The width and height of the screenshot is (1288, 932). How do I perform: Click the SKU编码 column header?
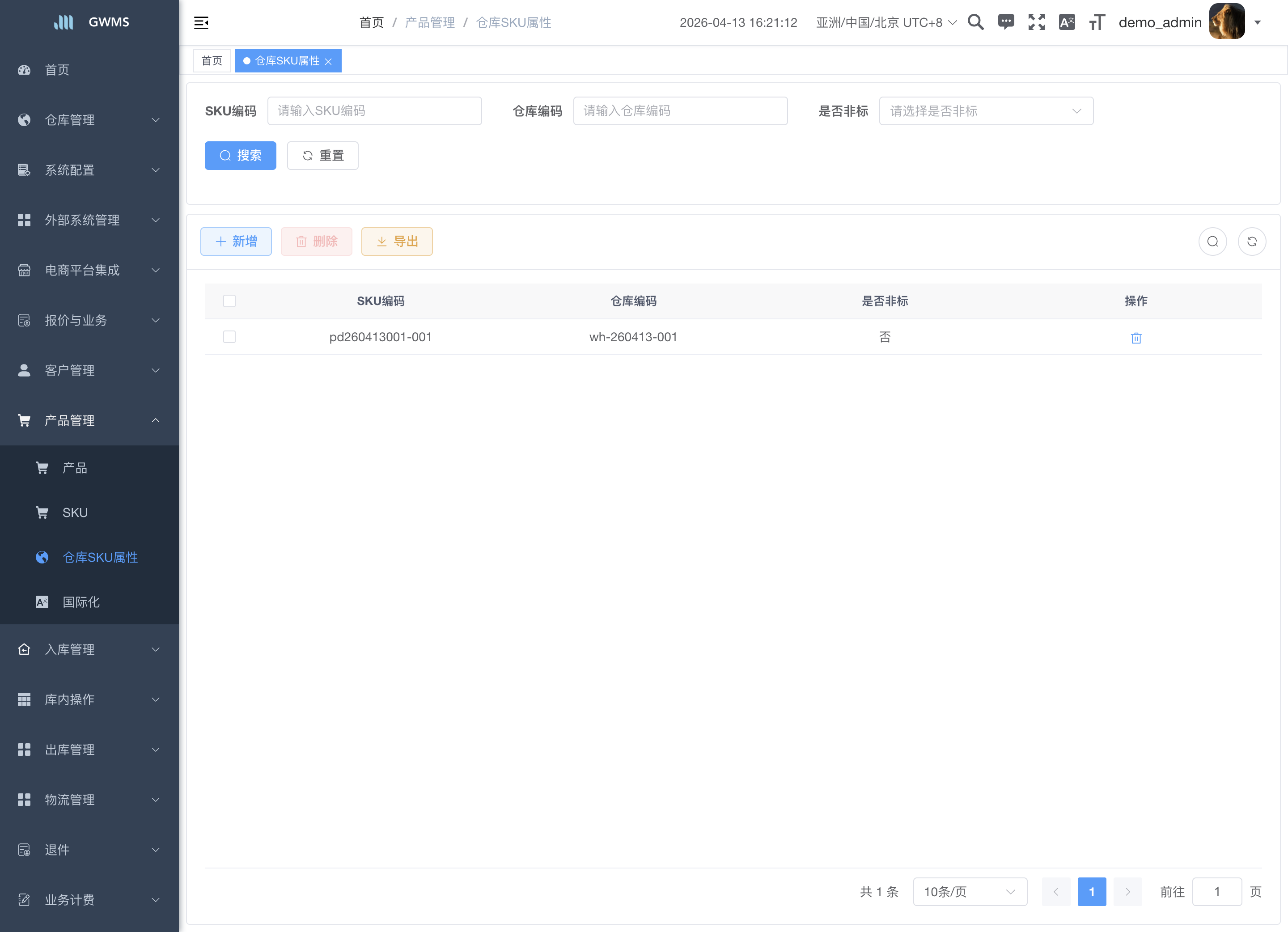tap(381, 301)
